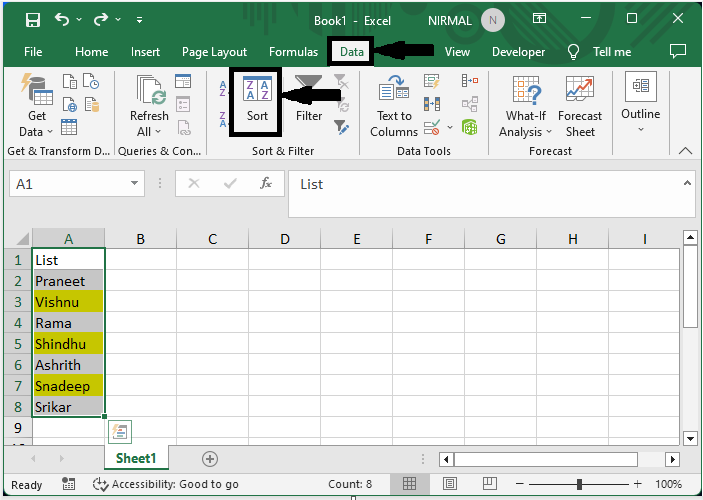Click the Insert Function fx icon

click(x=266, y=183)
